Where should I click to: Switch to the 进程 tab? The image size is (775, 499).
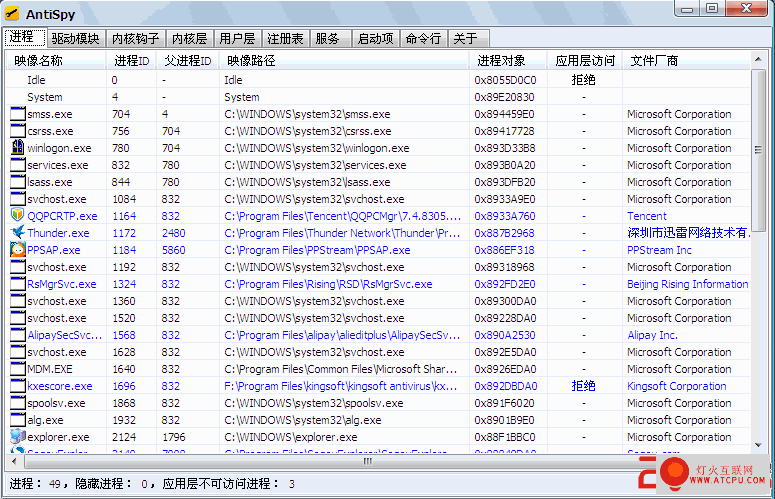click(x=24, y=37)
